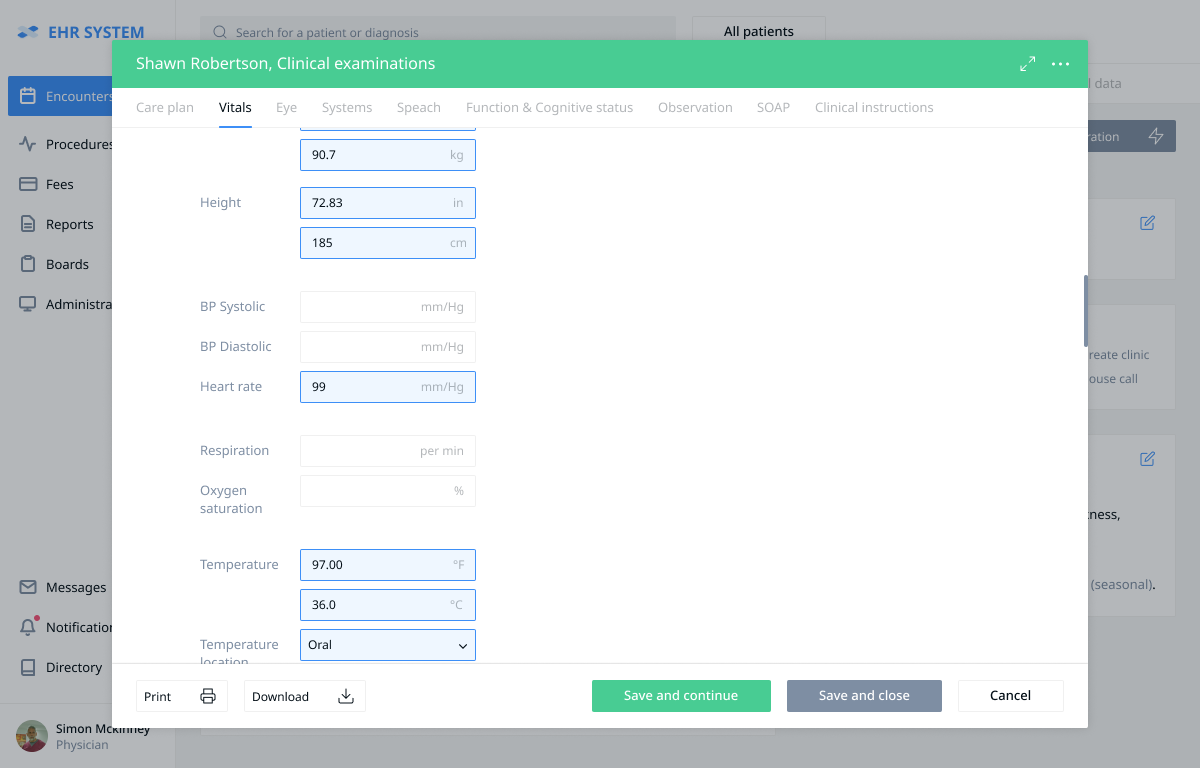Click the search magnifier icon
The height and width of the screenshot is (768, 1200).
pos(220,32)
